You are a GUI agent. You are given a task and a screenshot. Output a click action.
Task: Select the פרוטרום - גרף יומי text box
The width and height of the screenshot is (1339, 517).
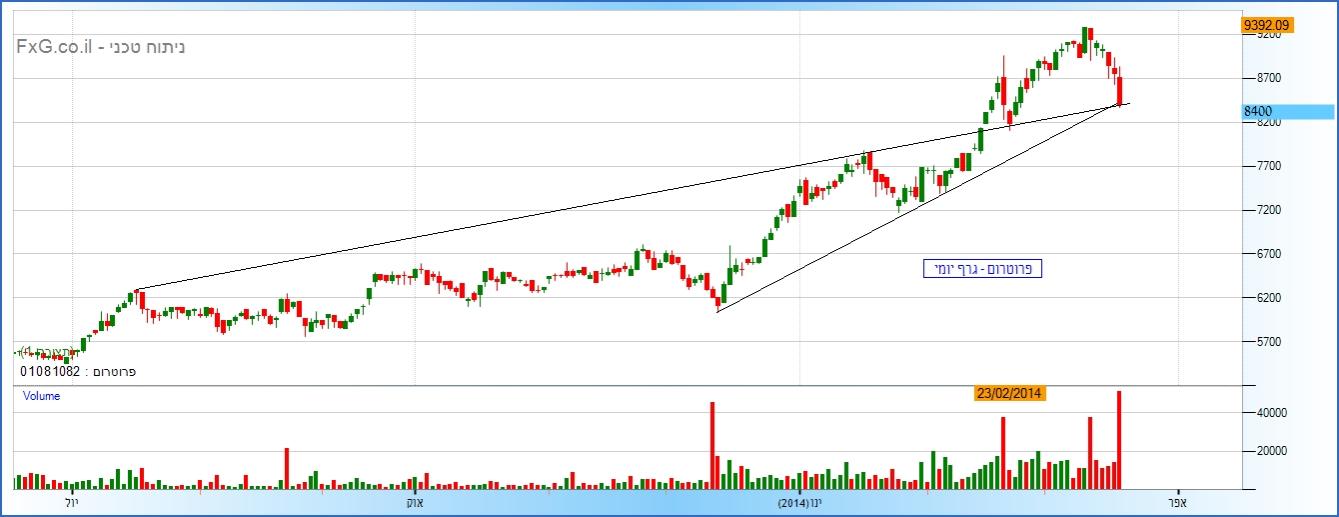tap(982, 269)
